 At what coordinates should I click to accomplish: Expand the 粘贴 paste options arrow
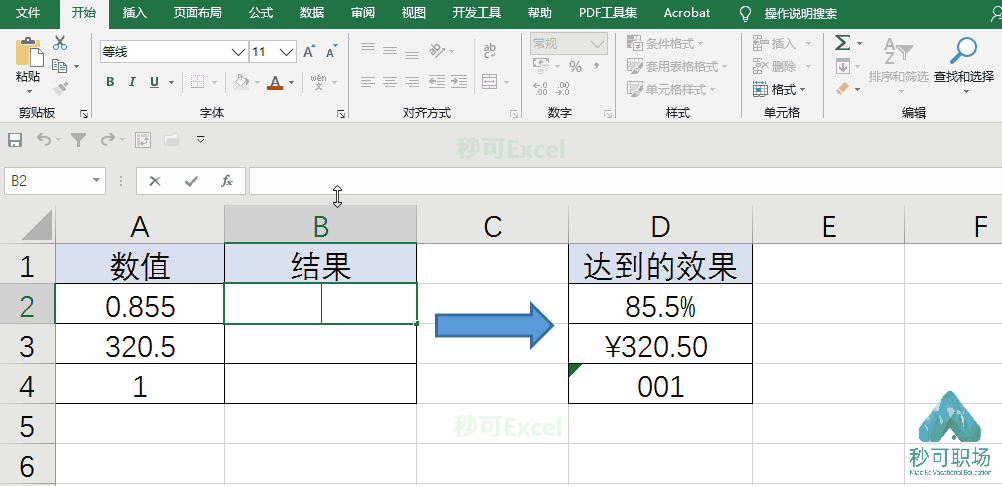point(29,91)
